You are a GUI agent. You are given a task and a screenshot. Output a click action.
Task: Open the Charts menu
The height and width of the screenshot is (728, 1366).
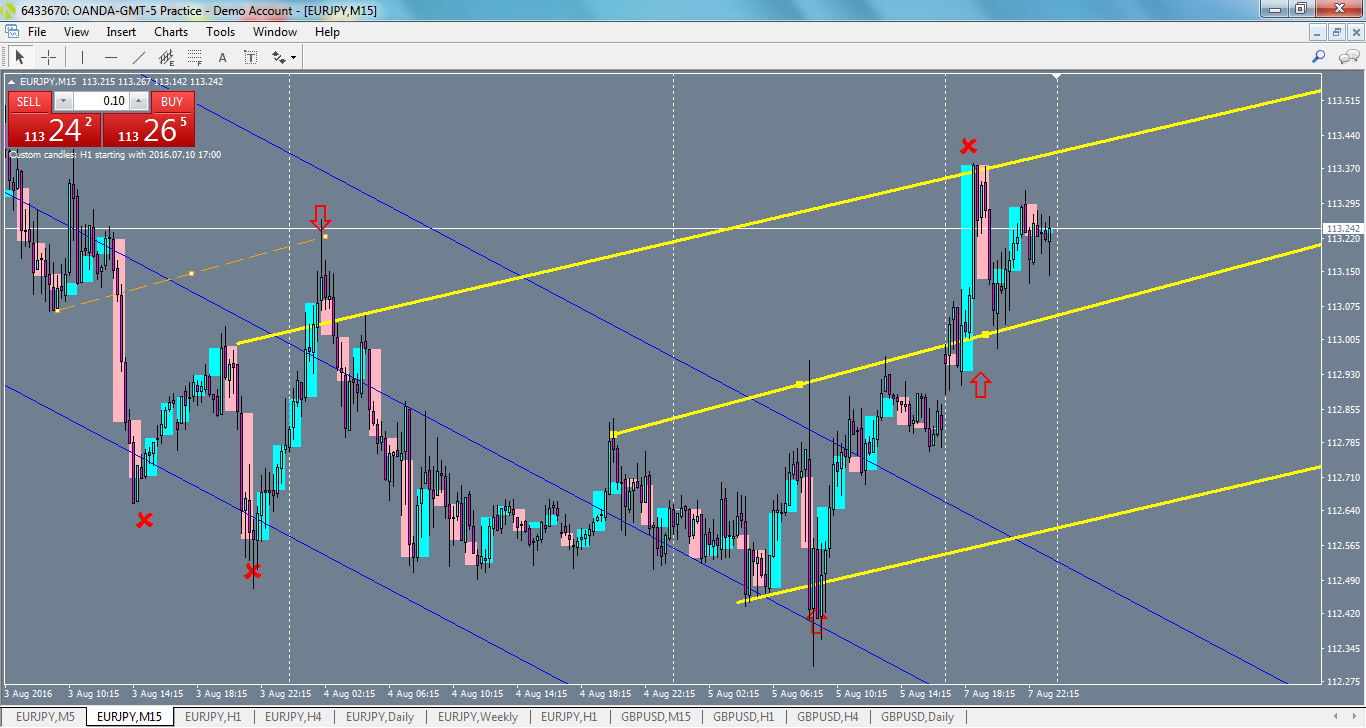170,31
